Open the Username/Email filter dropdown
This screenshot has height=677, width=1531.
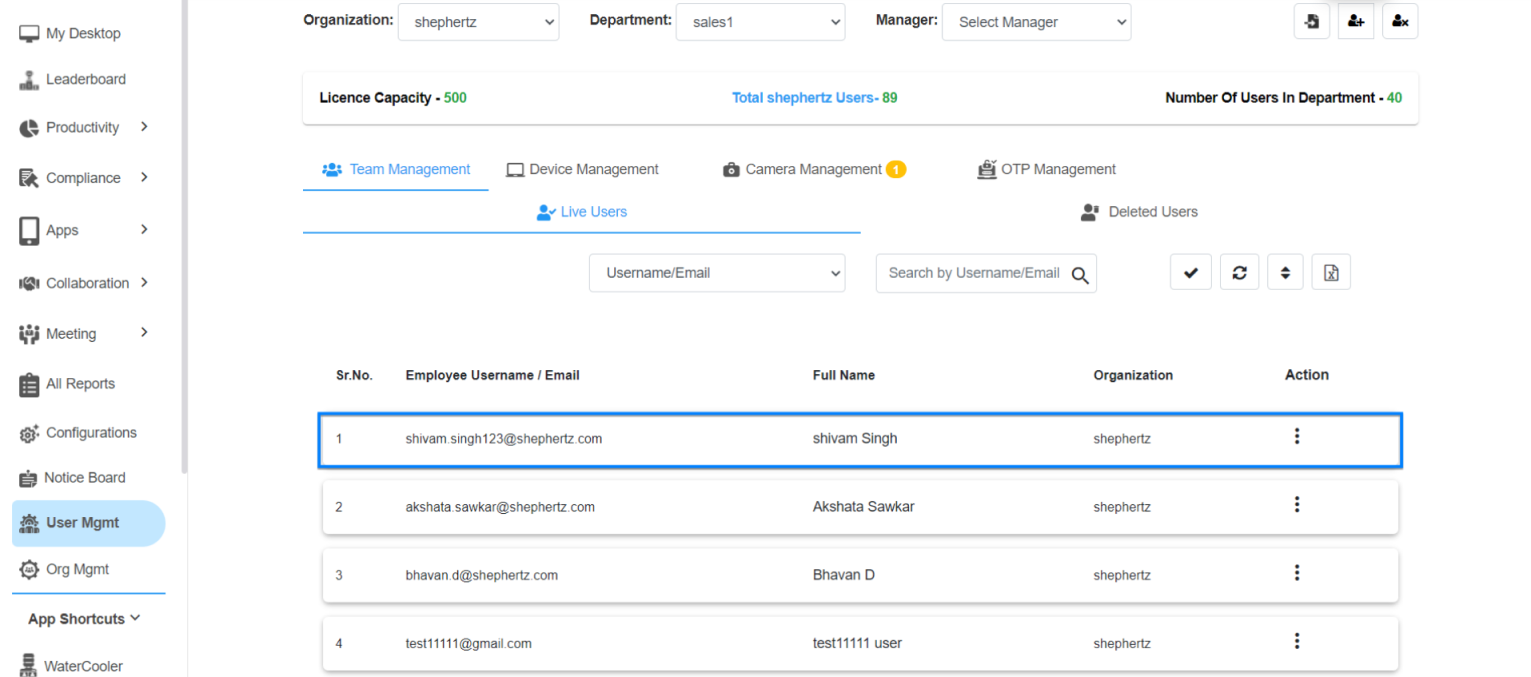pyautogui.click(x=717, y=273)
